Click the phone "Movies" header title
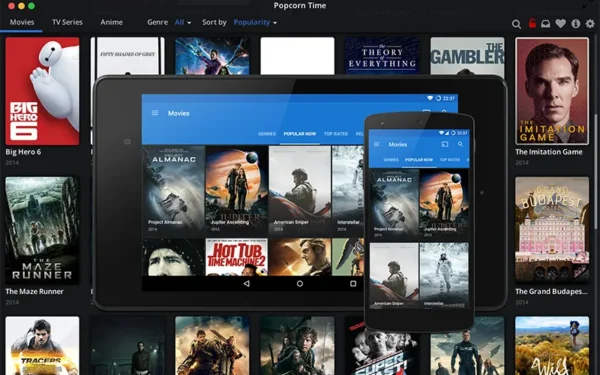Screen dimensions: 600x375 (x=398, y=144)
